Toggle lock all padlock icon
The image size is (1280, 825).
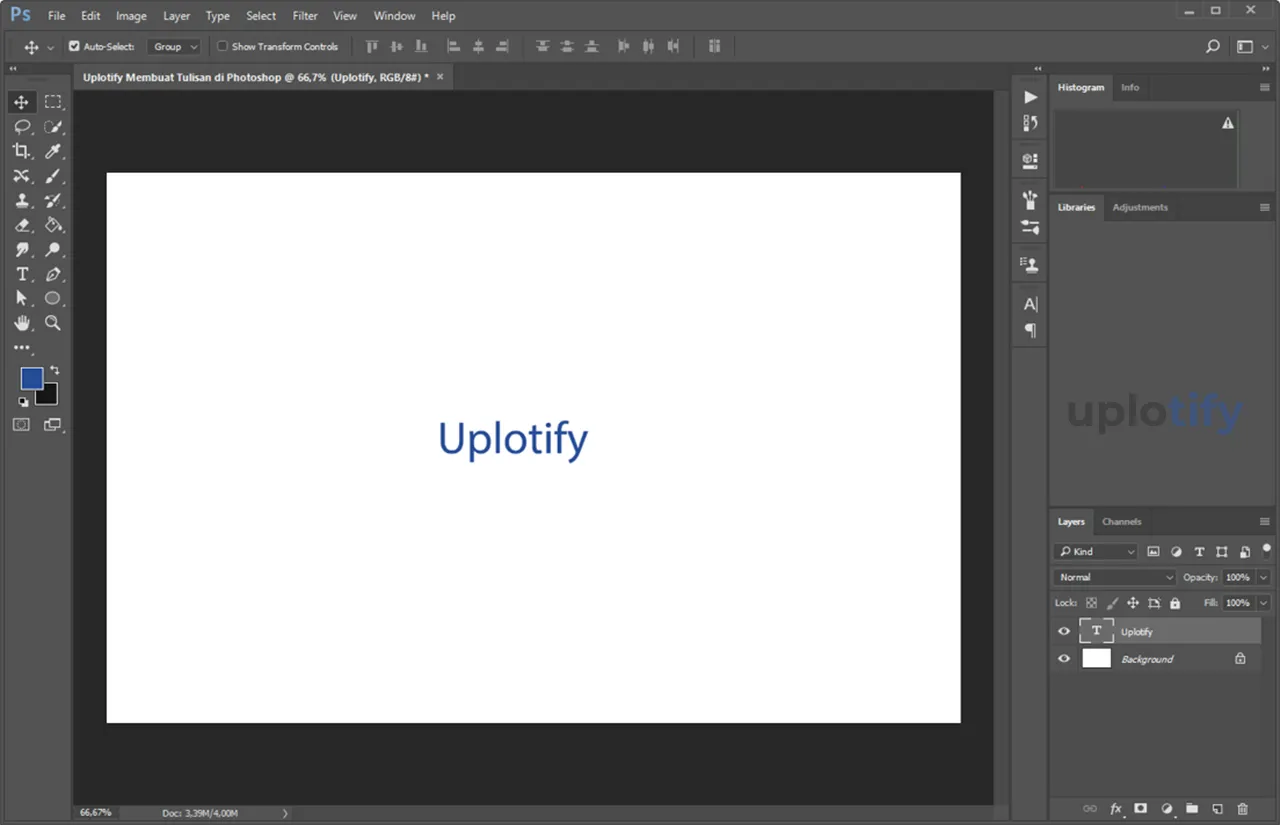pos(1175,603)
